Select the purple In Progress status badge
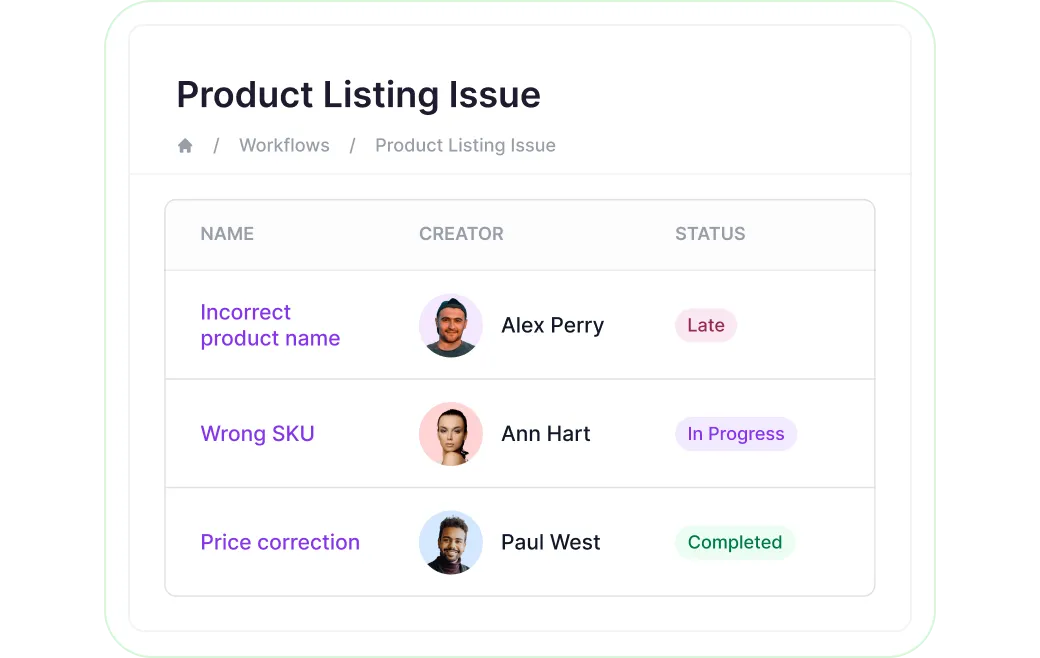 tap(736, 434)
